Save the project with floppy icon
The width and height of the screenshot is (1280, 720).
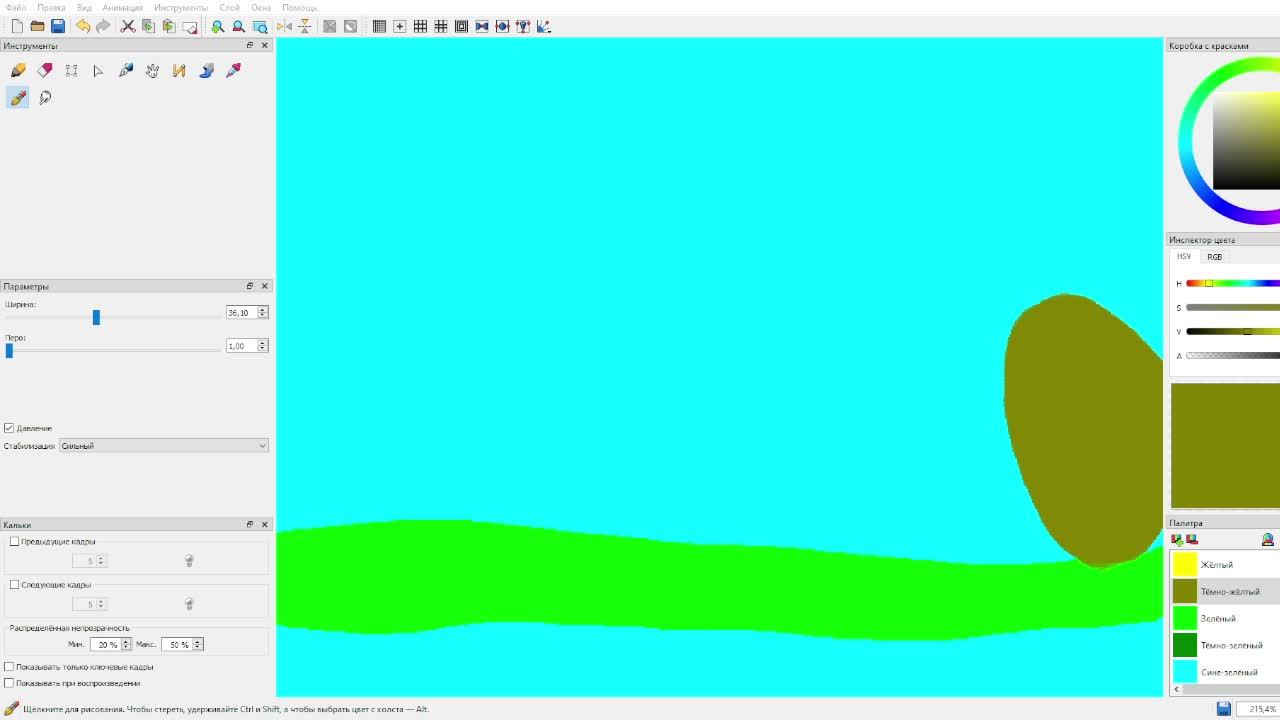click(58, 26)
